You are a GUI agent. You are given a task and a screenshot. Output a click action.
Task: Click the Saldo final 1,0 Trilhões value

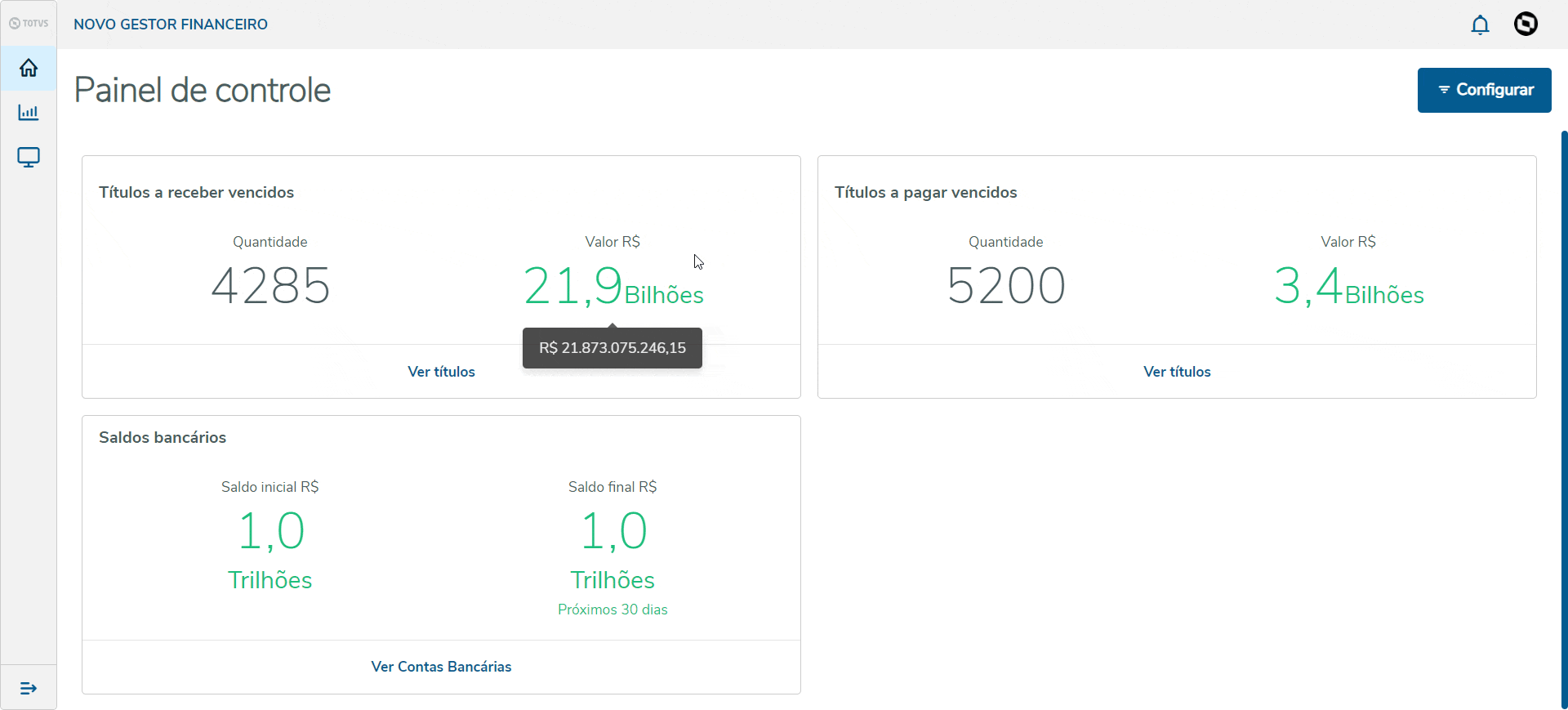point(612,548)
